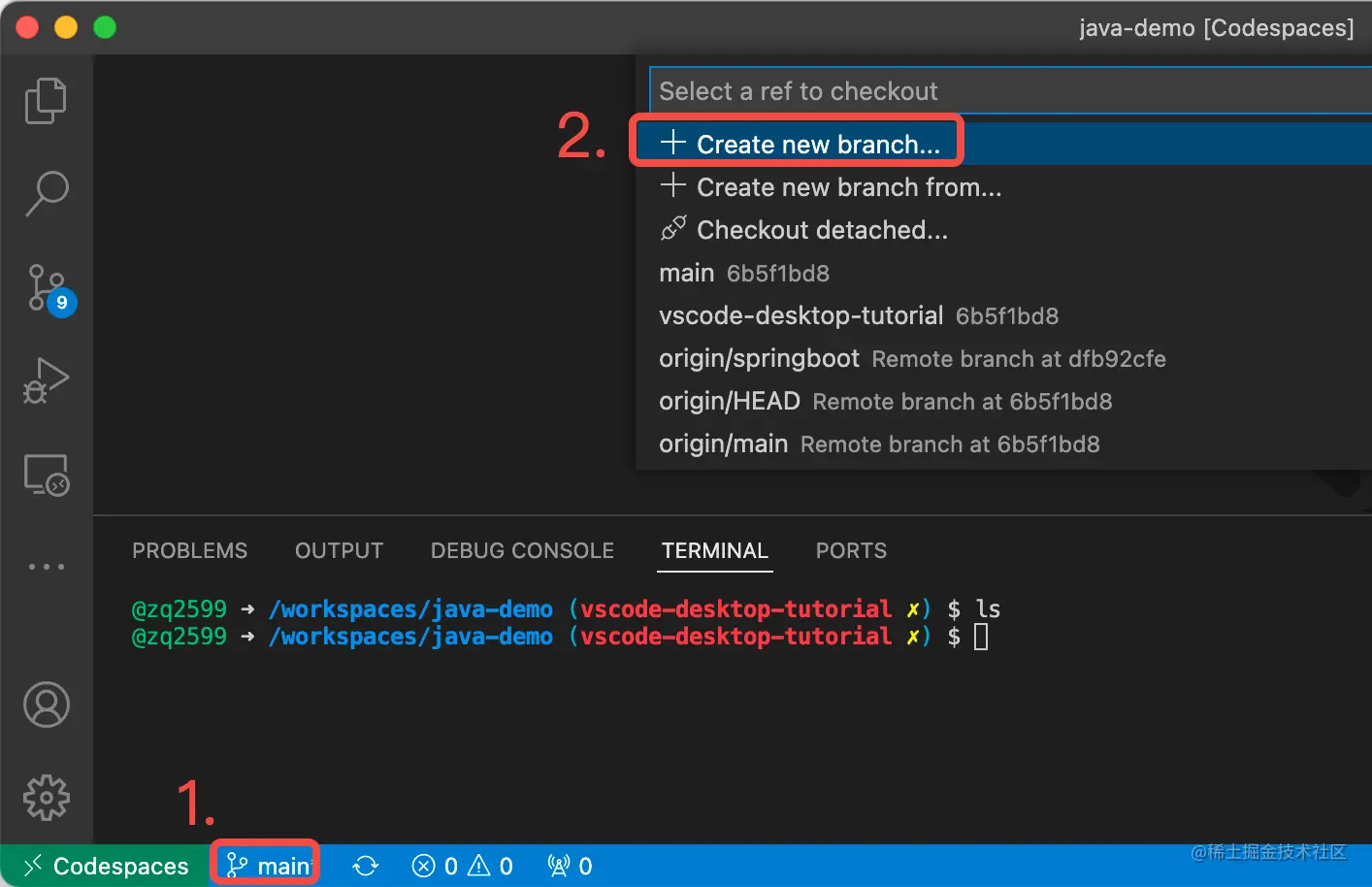Switch to the TERMINAL panel tab
1372x887 pixels.
(x=714, y=550)
